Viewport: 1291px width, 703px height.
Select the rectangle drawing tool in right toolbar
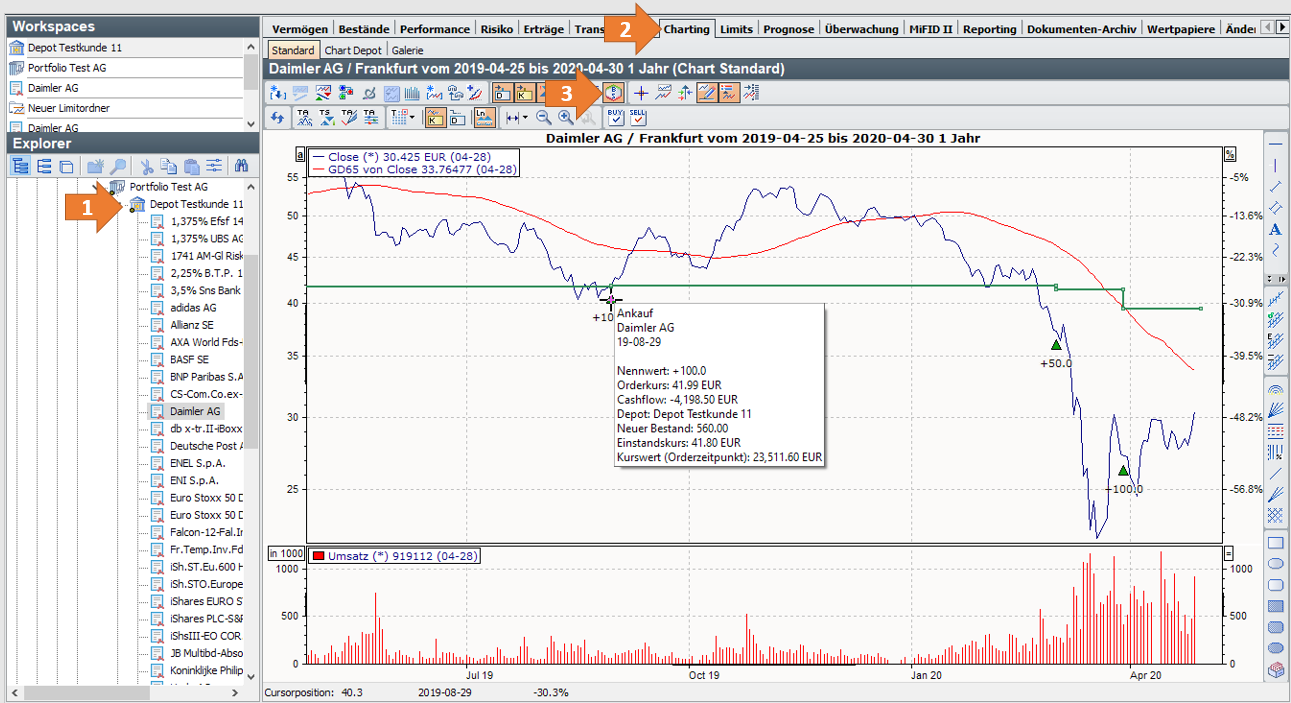pos(1275,543)
